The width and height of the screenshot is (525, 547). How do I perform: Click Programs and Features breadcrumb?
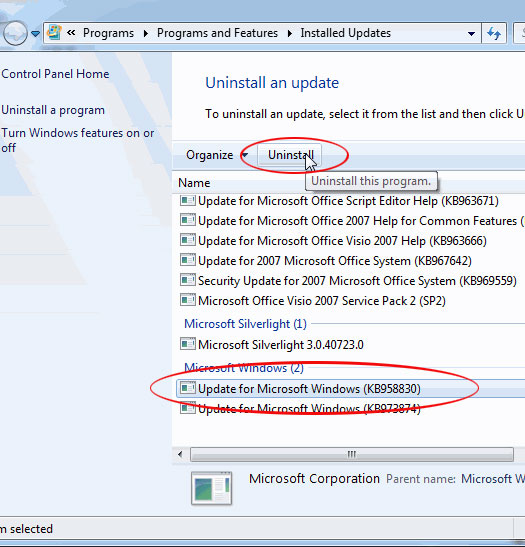coord(217,33)
